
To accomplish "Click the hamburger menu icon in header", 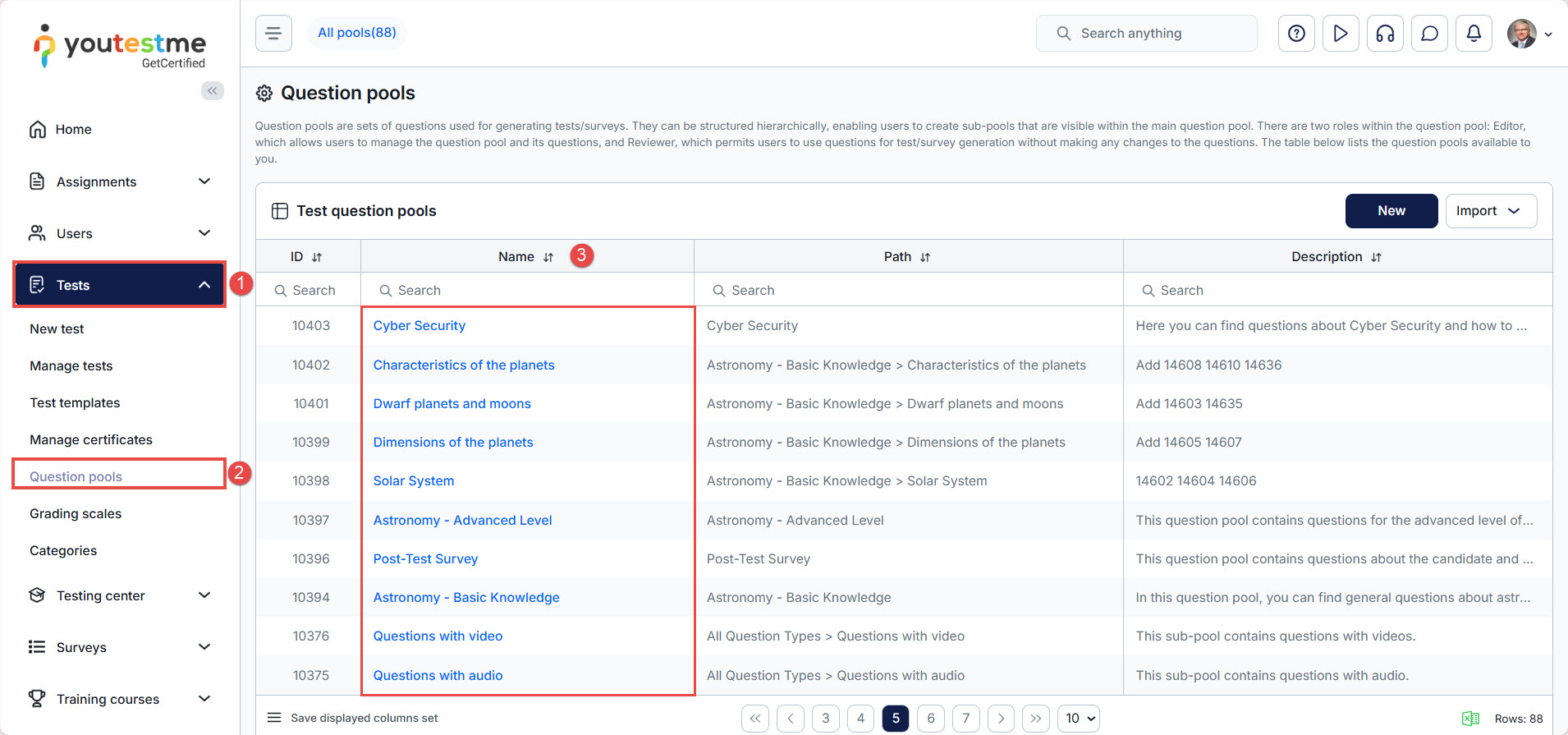I will [273, 34].
